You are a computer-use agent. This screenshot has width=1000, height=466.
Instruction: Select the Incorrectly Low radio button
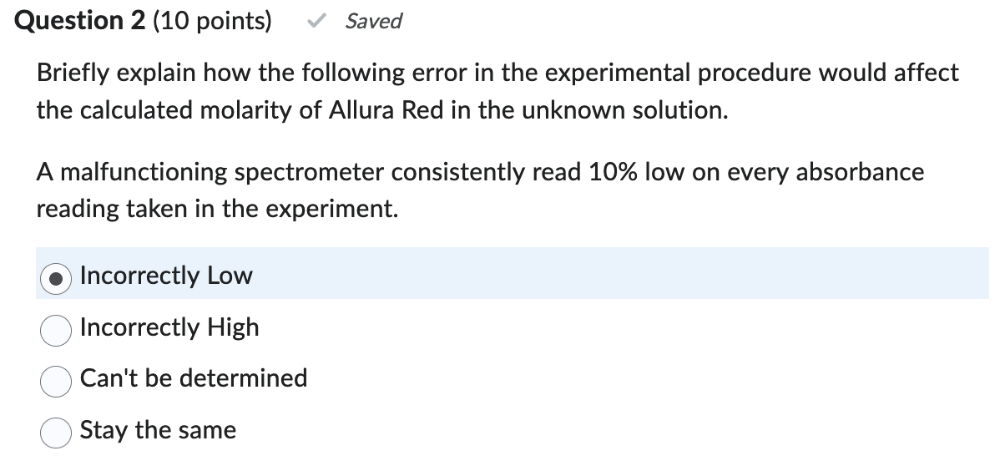click(x=56, y=276)
